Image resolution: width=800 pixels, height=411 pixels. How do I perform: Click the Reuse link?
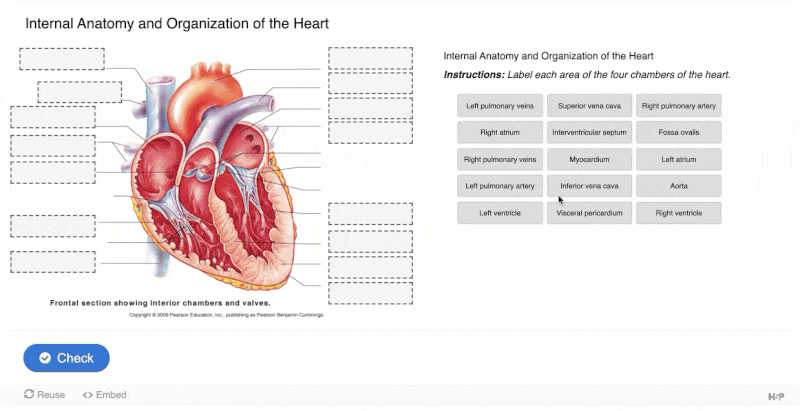click(44, 395)
